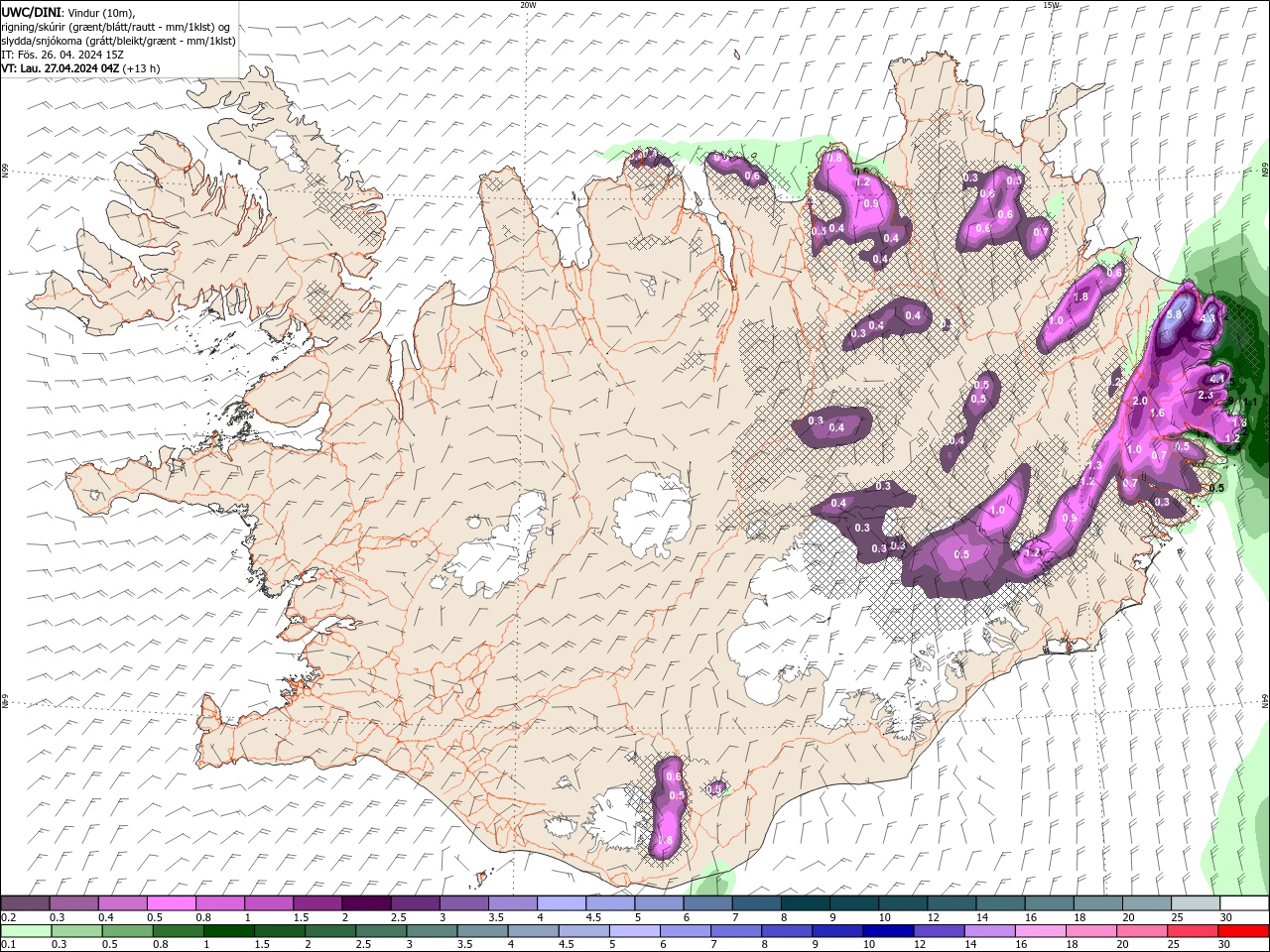Pick the darkest purple snow-scale swatch starting at 2

click(x=366, y=903)
